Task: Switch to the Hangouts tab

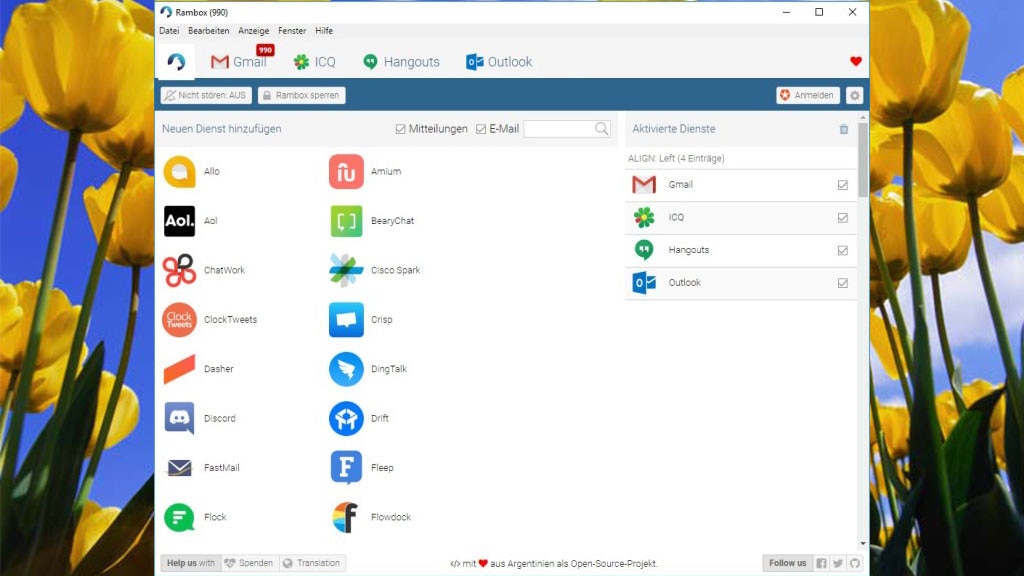Action: coord(401,62)
